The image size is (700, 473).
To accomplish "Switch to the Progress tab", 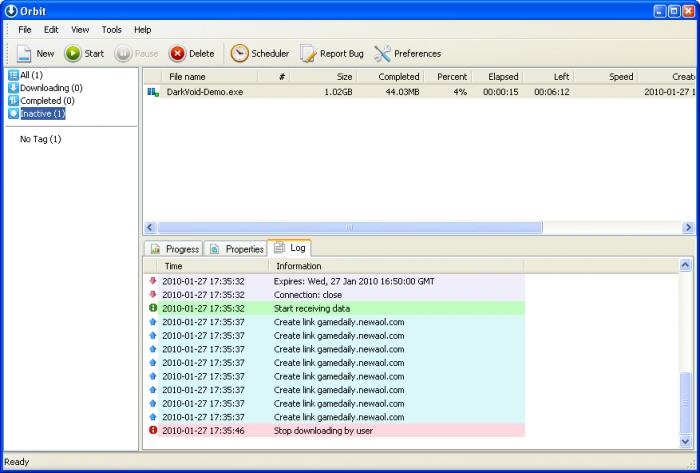I will pyautogui.click(x=174, y=249).
